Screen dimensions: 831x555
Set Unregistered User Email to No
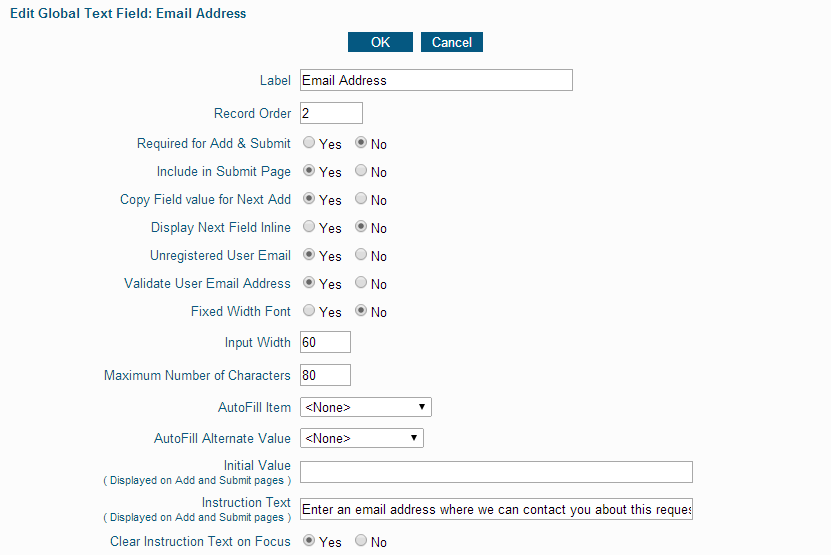(361, 254)
